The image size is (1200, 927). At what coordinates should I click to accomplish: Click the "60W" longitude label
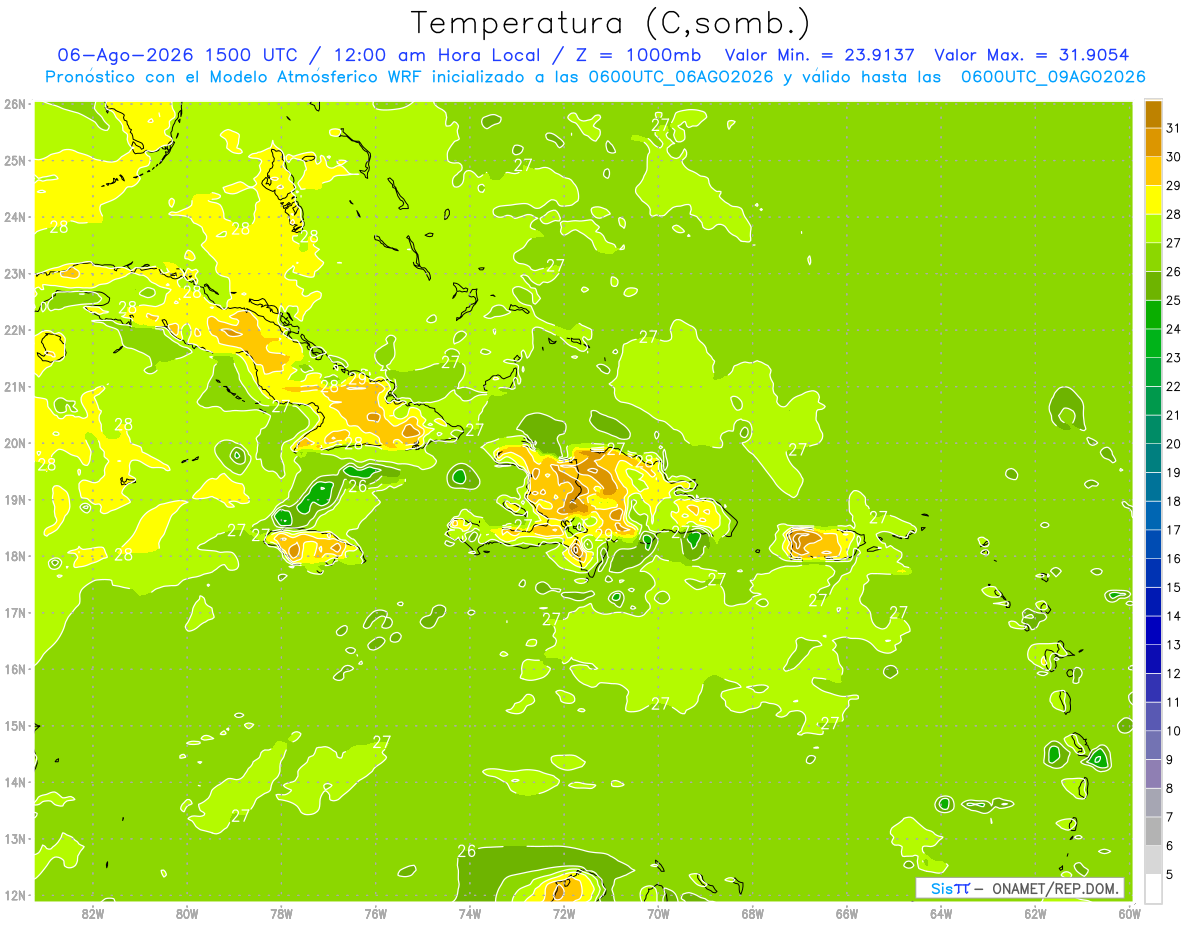(x=1129, y=913)
